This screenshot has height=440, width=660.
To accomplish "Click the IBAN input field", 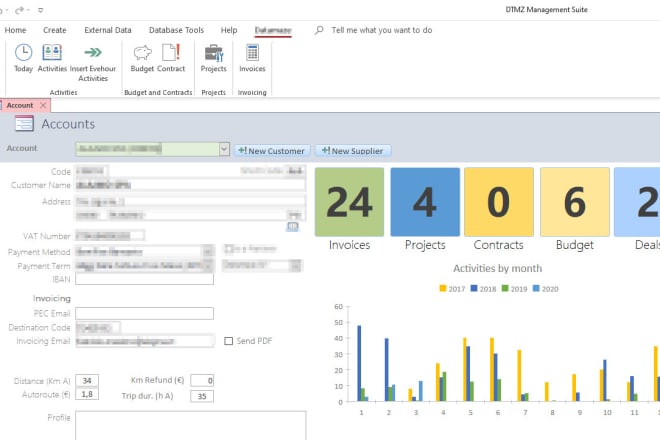I will (144, 279).
